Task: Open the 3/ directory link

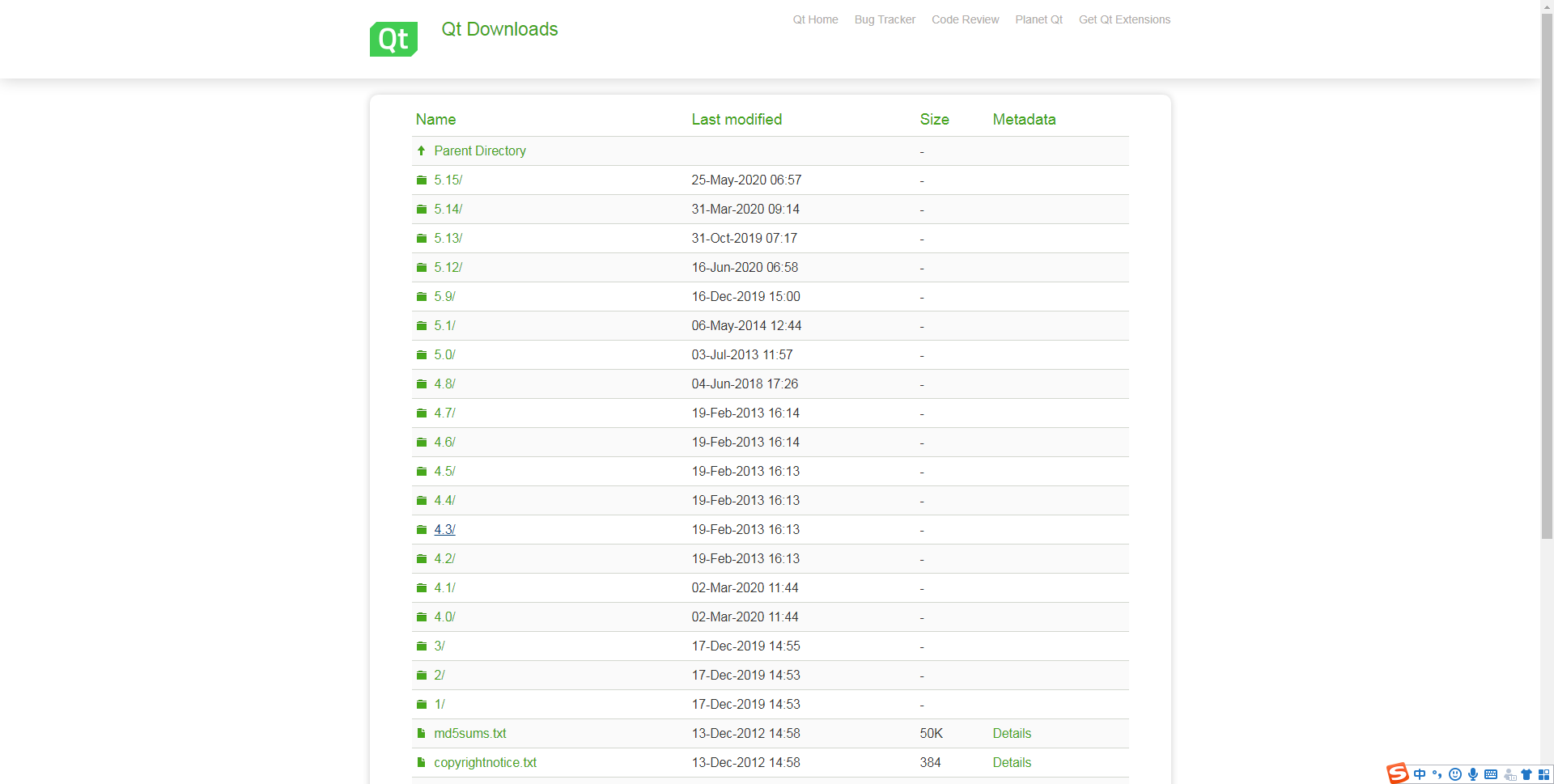Action: coord(439,646)
